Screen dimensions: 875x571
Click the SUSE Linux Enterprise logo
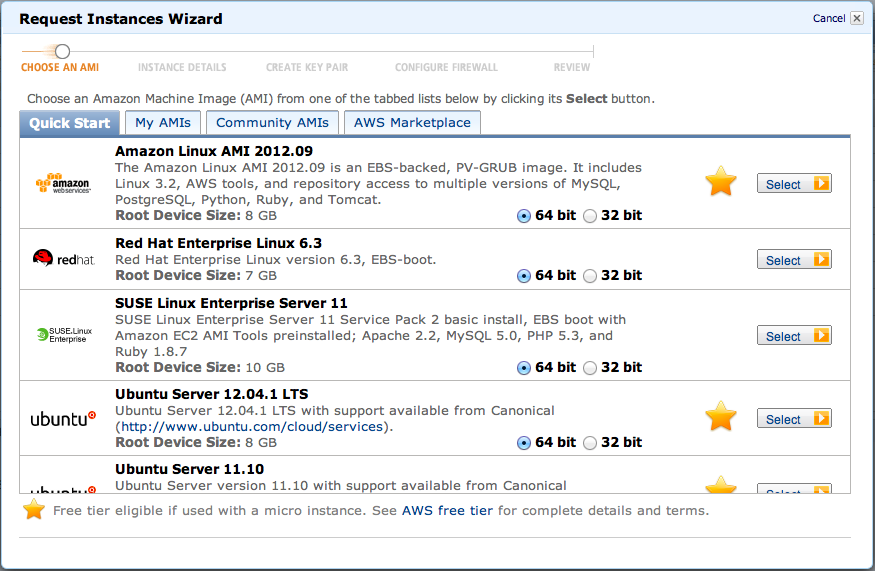64,335
